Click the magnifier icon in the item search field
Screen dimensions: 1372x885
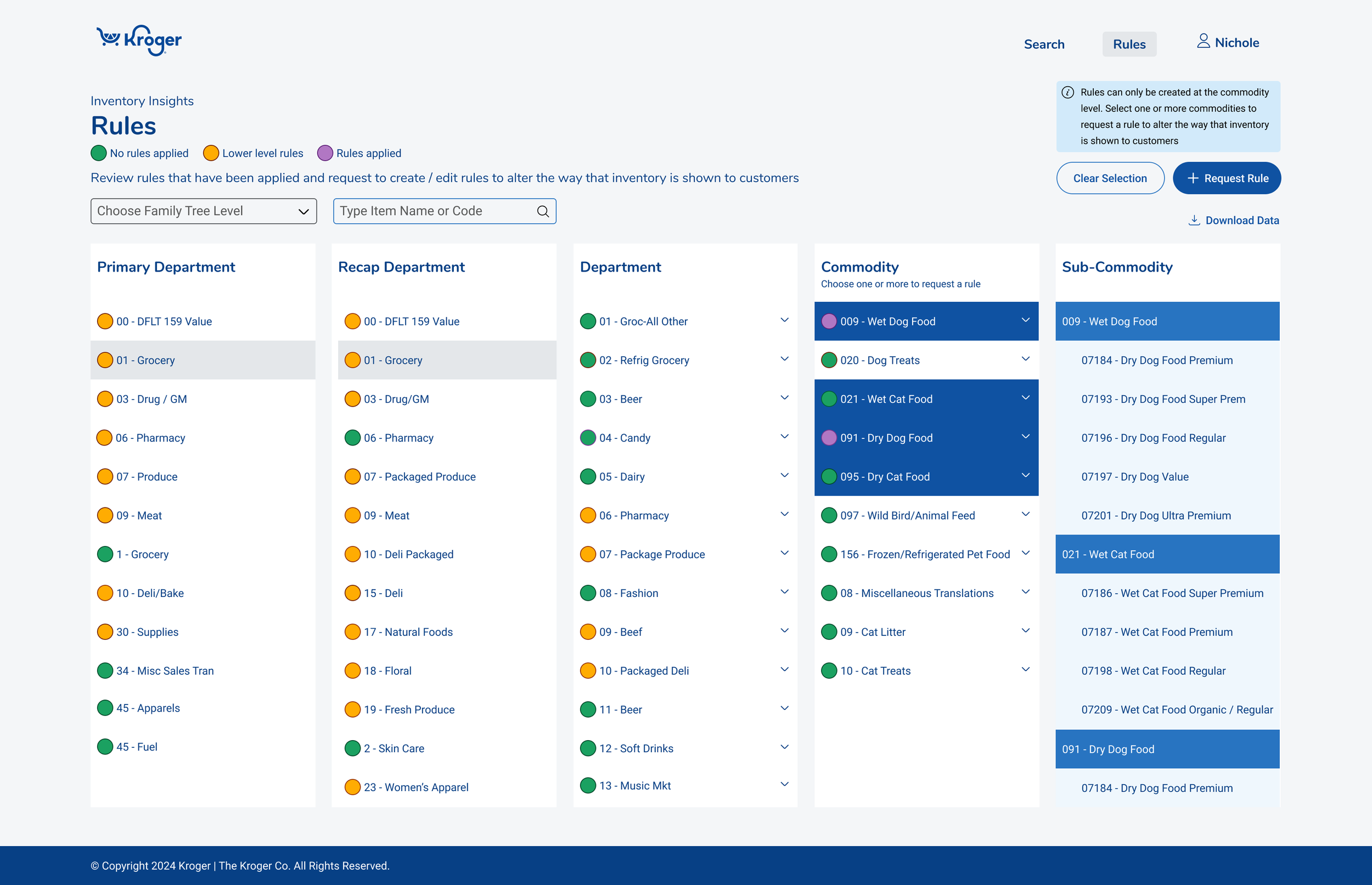click(x=543, y=211)
